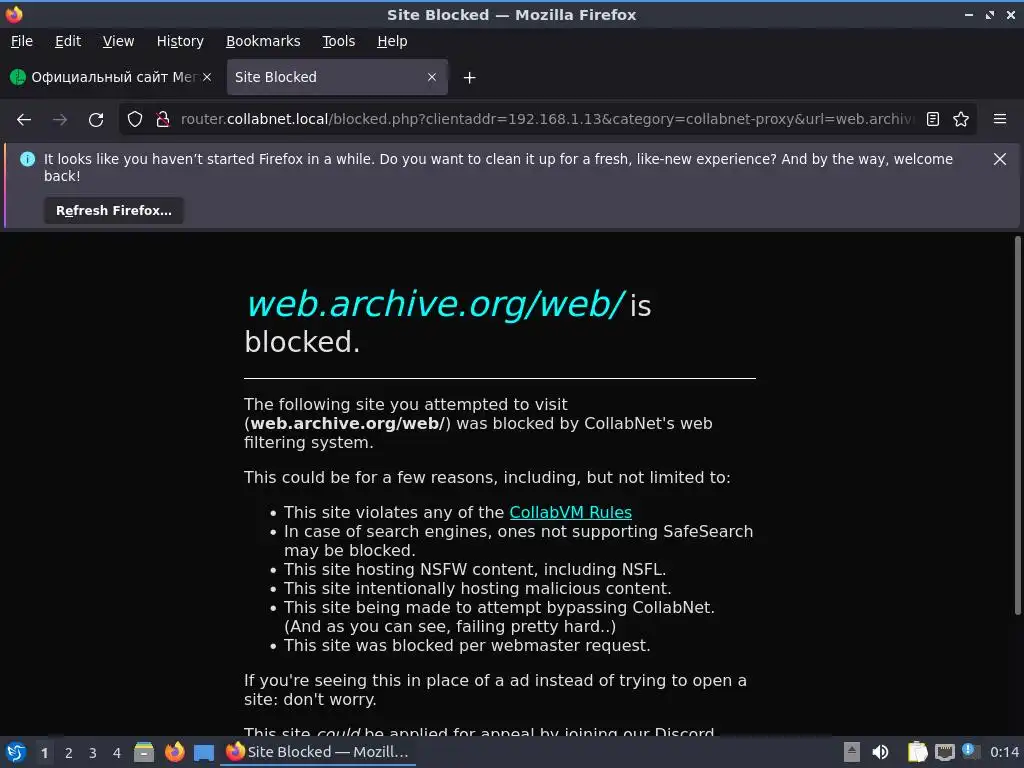Click 'This site was blocked per webmaster request.'
Viewport: 1024px width, 768px height.
[x=467, y=646]
